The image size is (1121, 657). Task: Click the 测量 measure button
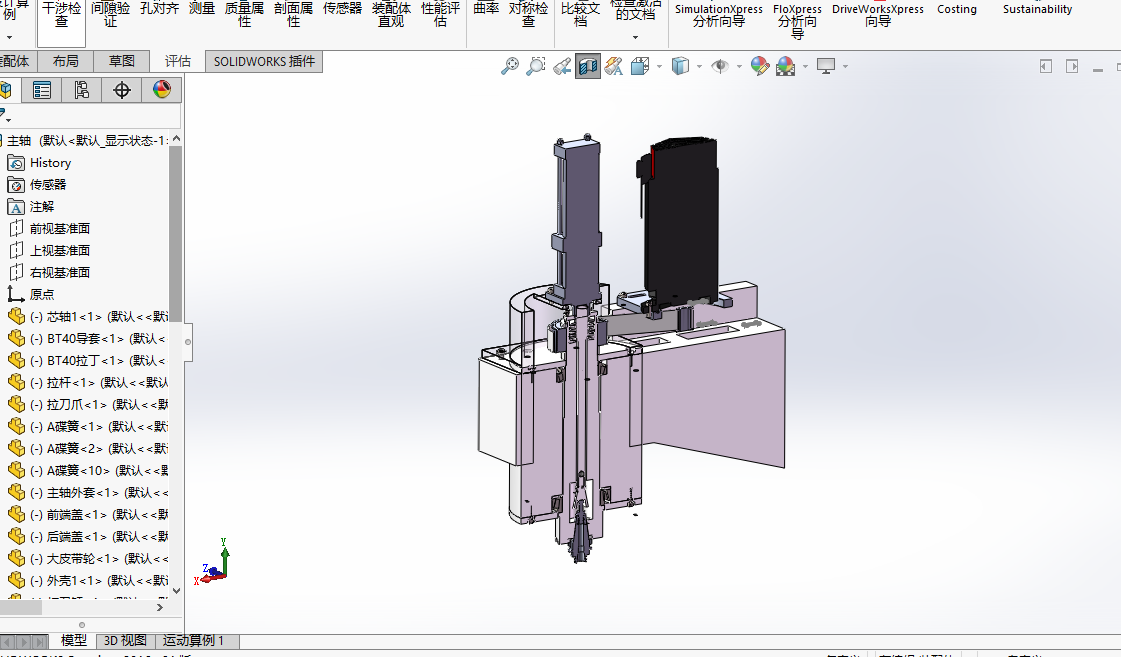point(202,9)
